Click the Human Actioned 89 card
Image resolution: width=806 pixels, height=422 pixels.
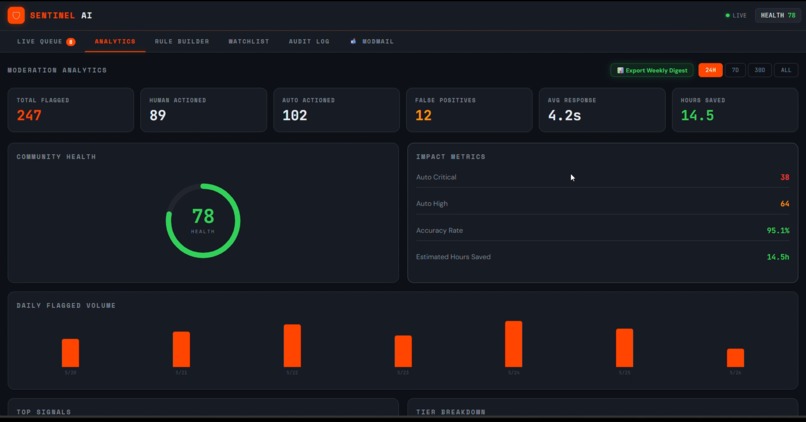pos(204,109)
